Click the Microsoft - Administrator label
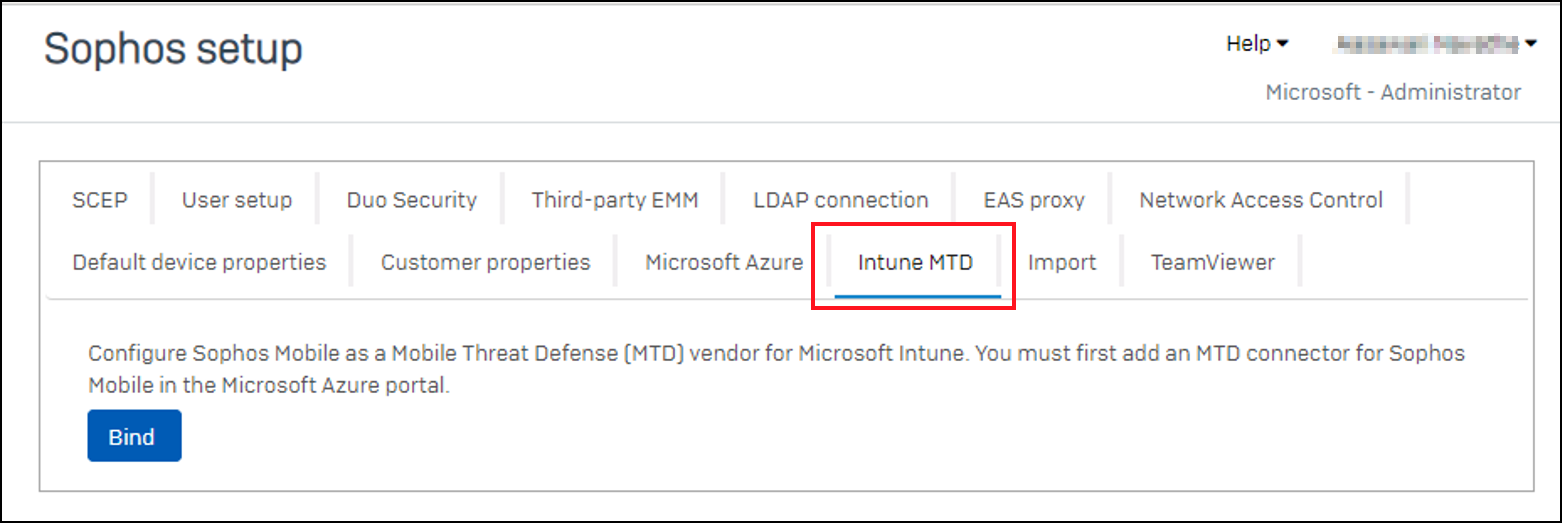The width and height of the screenshot is (1562, 523). pos(1393,92)
